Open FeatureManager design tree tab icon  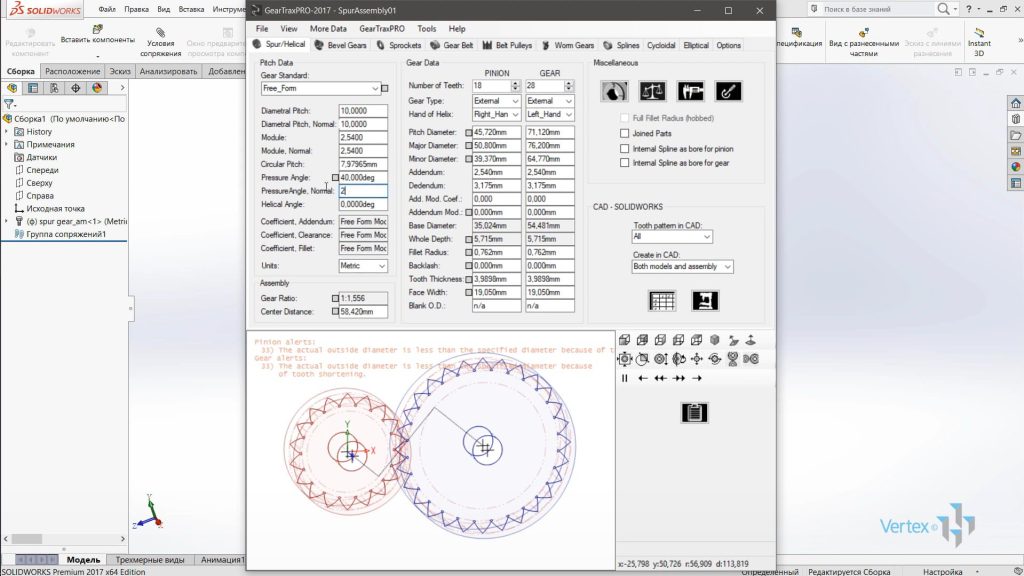pos(12,88)
